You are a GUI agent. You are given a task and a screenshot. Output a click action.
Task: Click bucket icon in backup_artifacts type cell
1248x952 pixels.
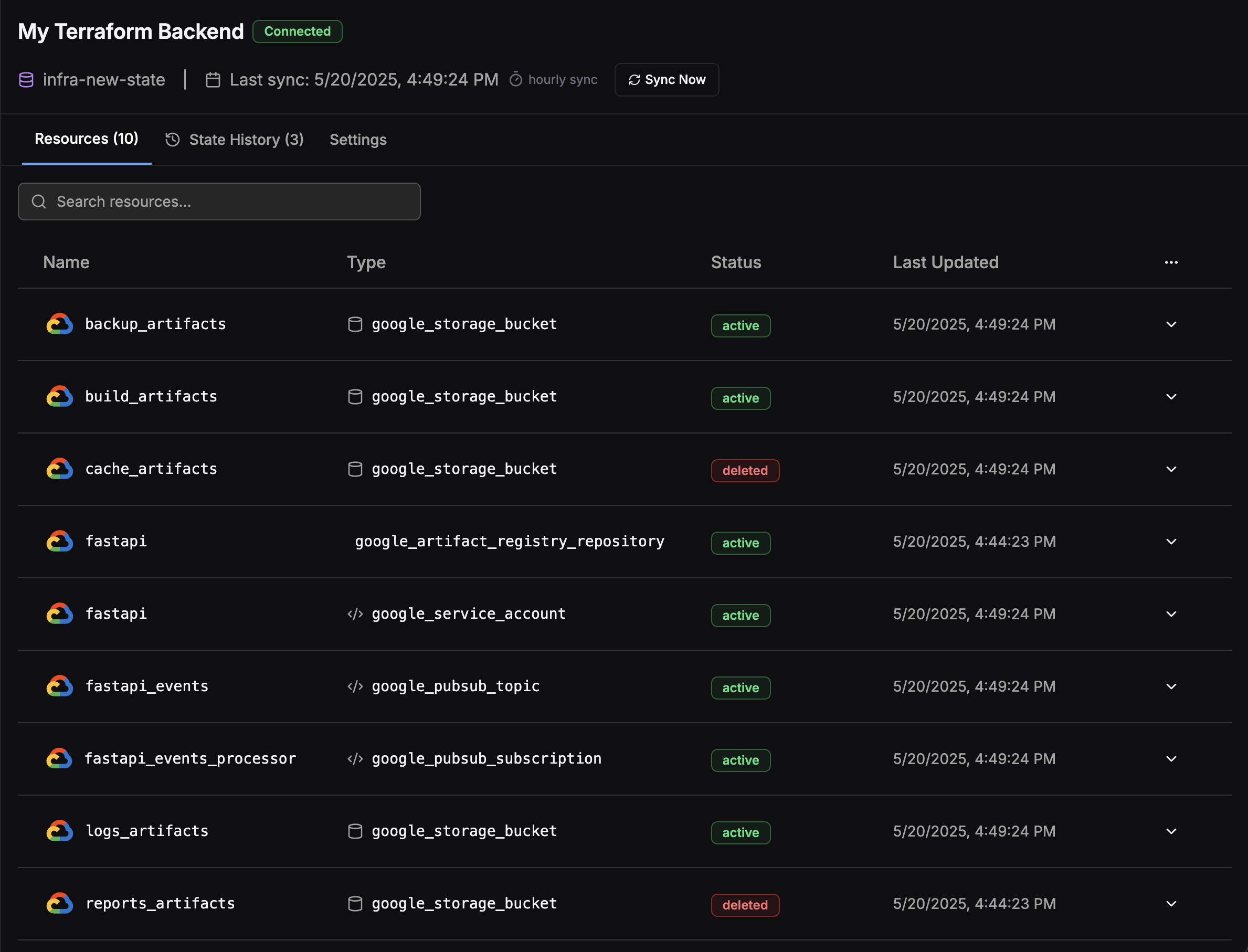point(355,324)
